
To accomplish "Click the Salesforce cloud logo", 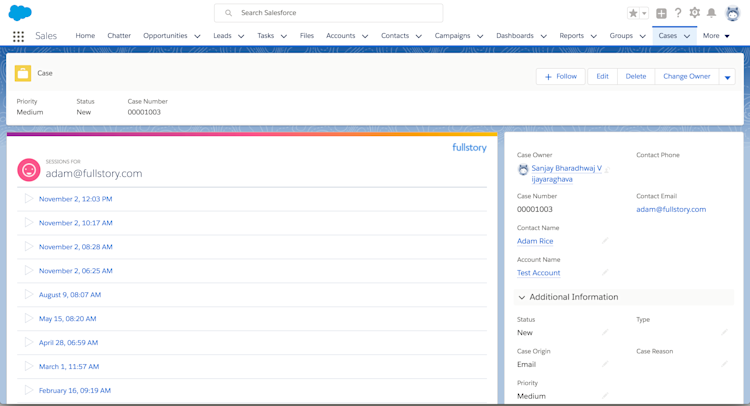I will [x=20, y=13].
